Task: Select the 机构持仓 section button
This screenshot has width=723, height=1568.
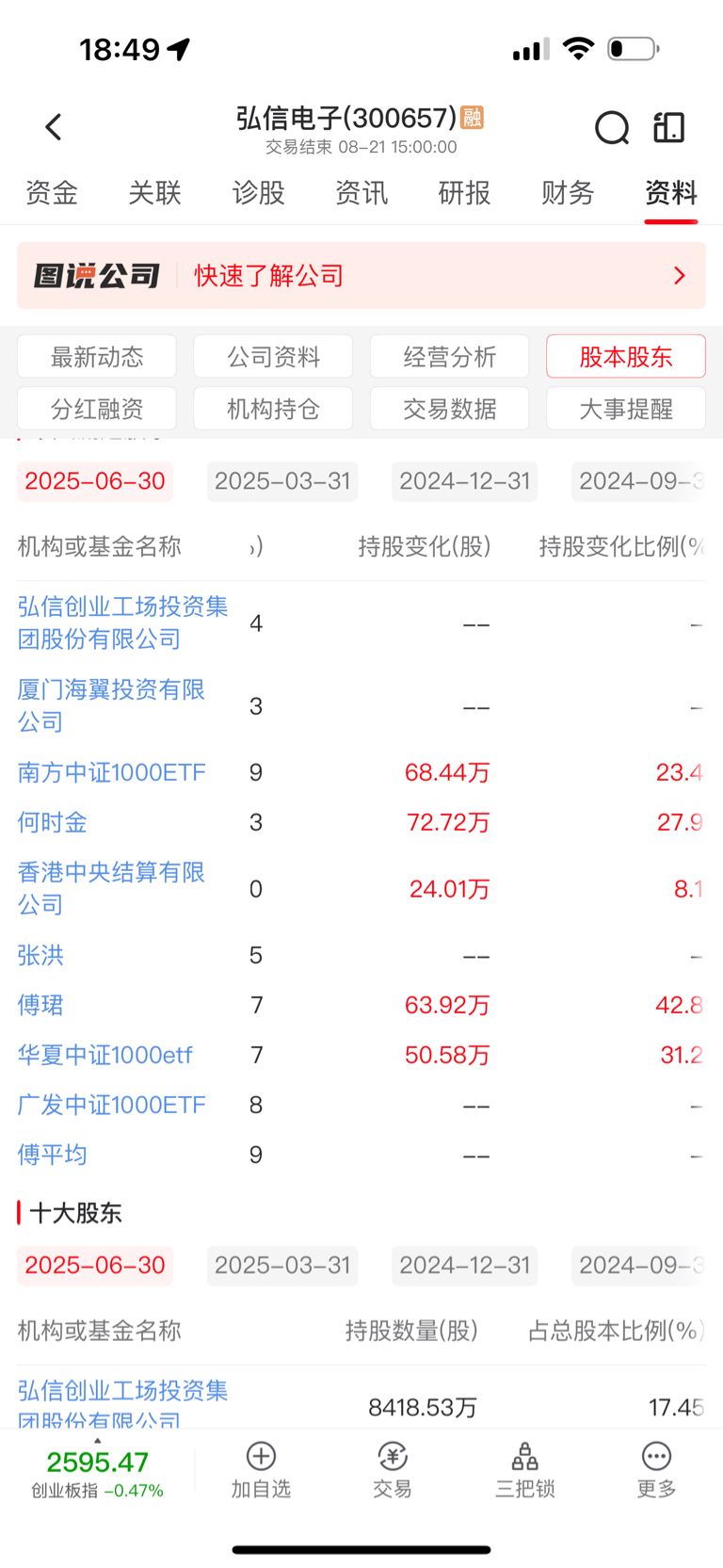Action: [273, 409]
